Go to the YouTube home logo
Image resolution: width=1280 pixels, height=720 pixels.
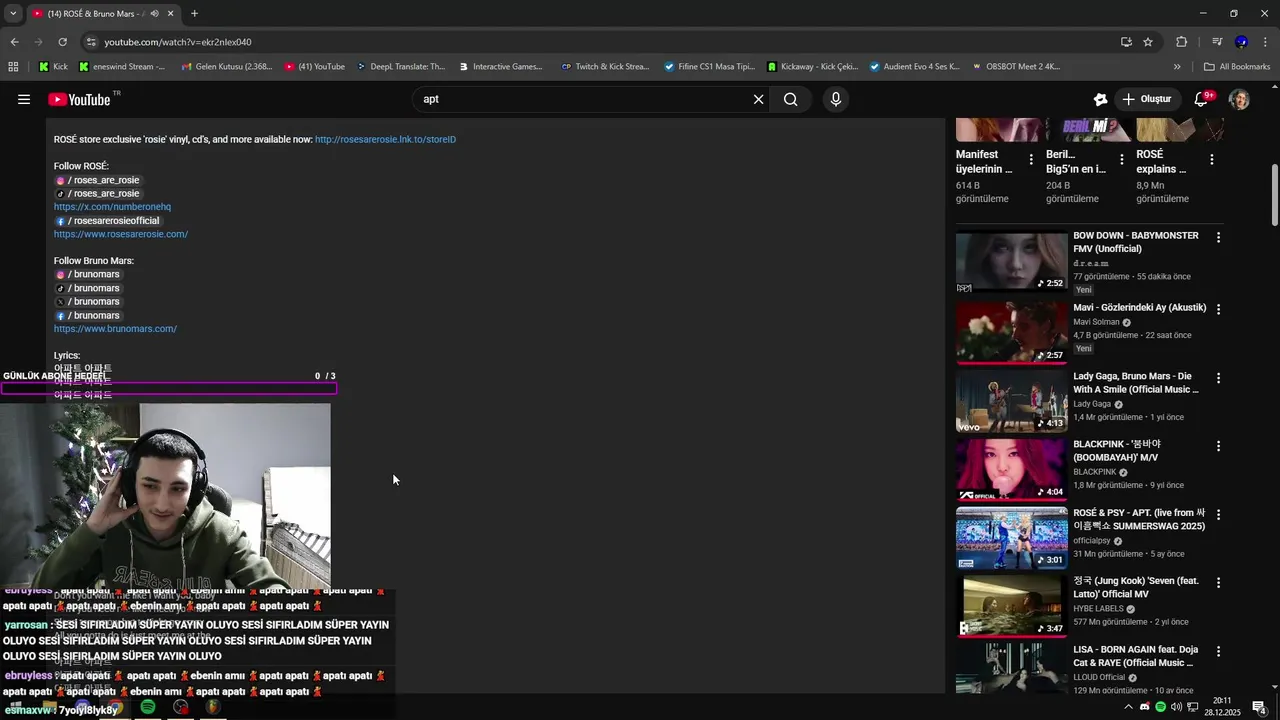point(80,99)
